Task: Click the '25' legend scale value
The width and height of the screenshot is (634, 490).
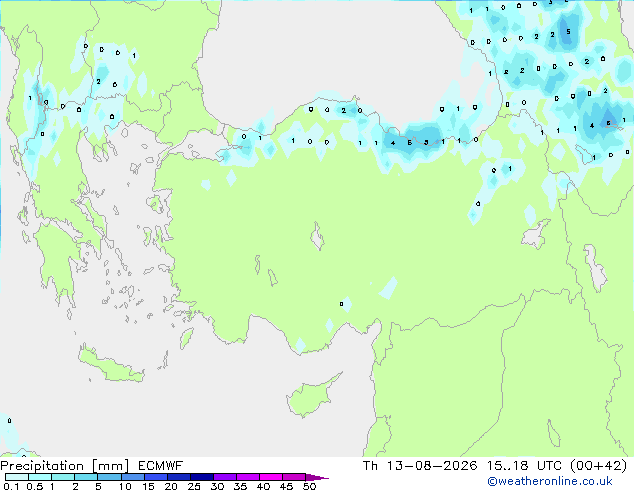Action: coord(194,486)
